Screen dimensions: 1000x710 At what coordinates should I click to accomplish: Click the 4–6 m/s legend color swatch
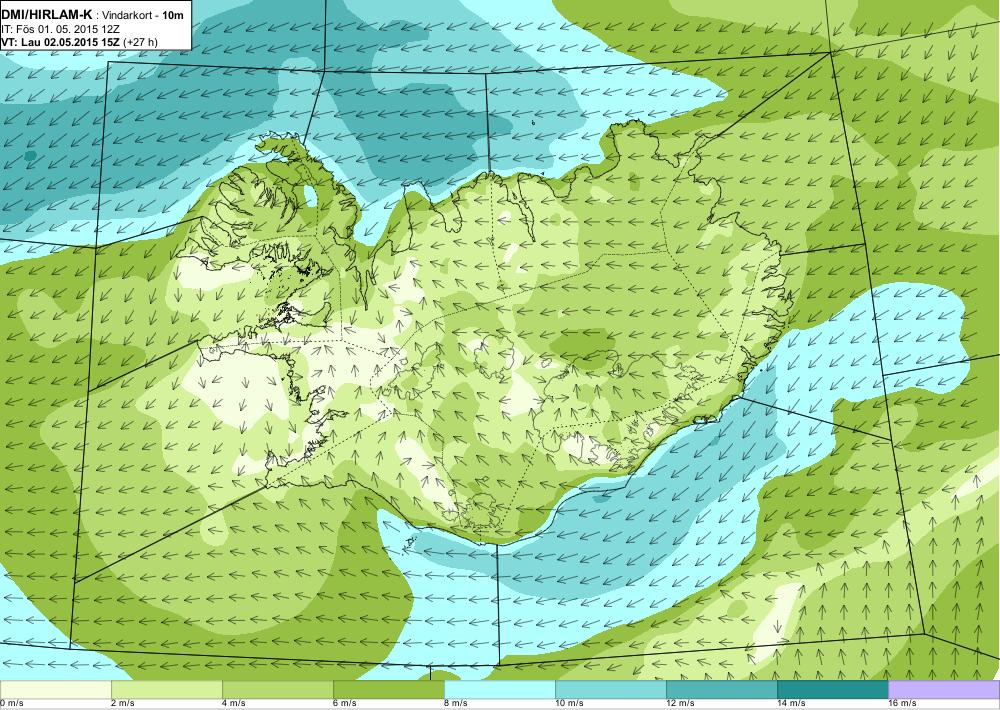pos(277,690)
